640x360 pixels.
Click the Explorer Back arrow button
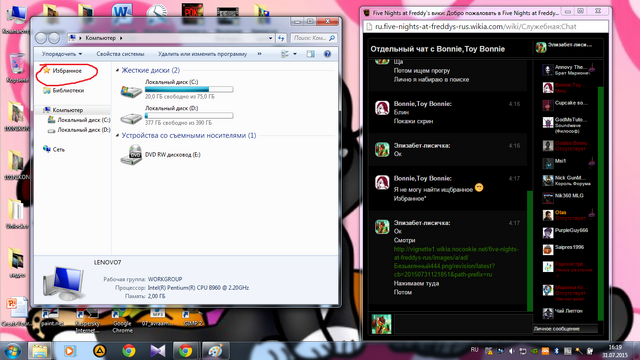[40, 38]
